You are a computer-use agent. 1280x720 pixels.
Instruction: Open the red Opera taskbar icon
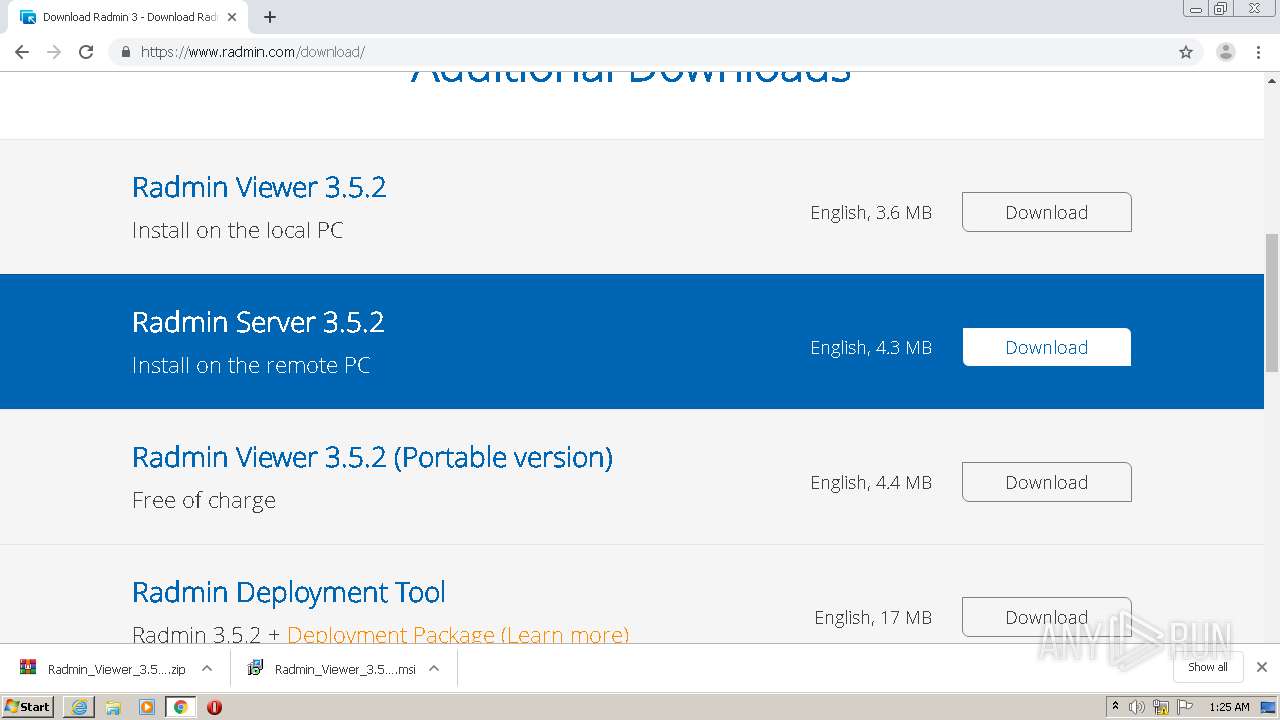point(214,707)
